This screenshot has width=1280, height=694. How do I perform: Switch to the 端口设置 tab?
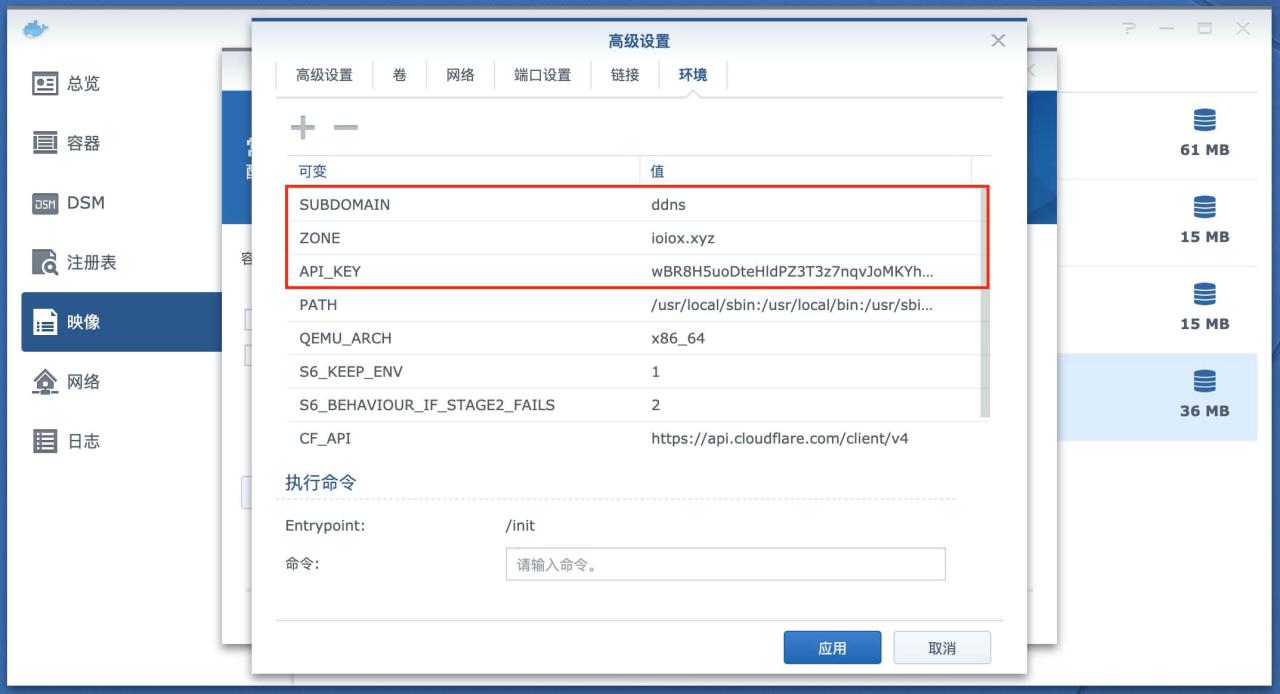coord(542,75)
